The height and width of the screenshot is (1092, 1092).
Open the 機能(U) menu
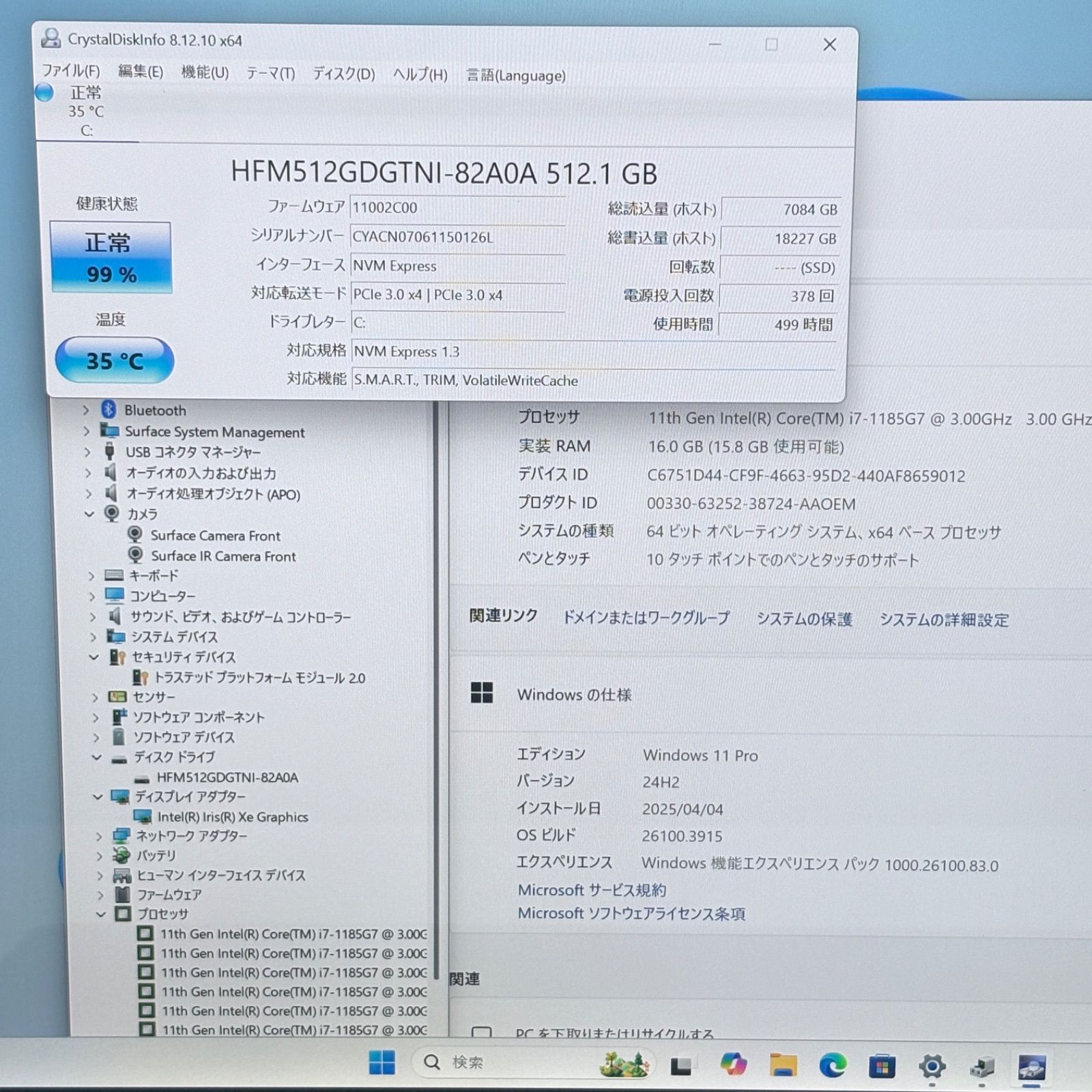205,72
